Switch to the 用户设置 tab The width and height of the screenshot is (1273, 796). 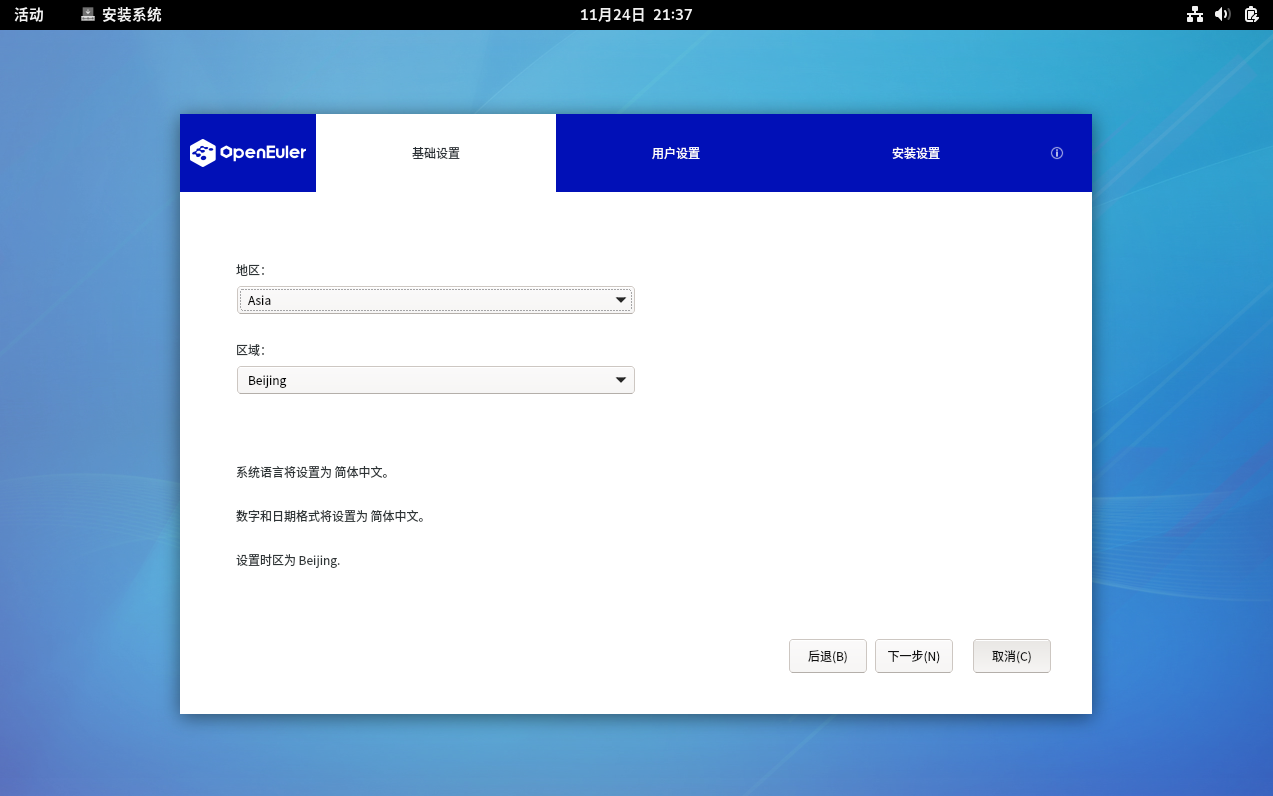pos(676,153)
